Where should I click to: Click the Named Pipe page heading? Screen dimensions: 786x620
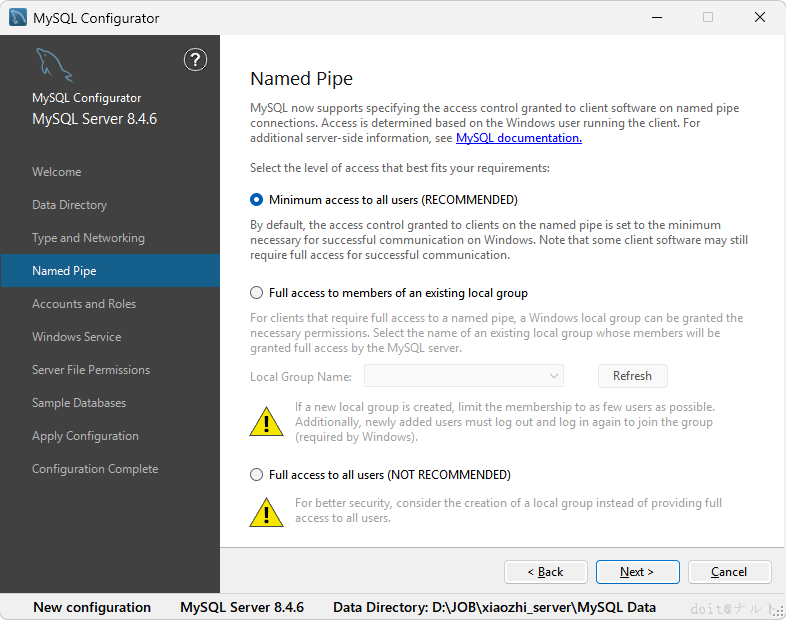click(302, 79)
